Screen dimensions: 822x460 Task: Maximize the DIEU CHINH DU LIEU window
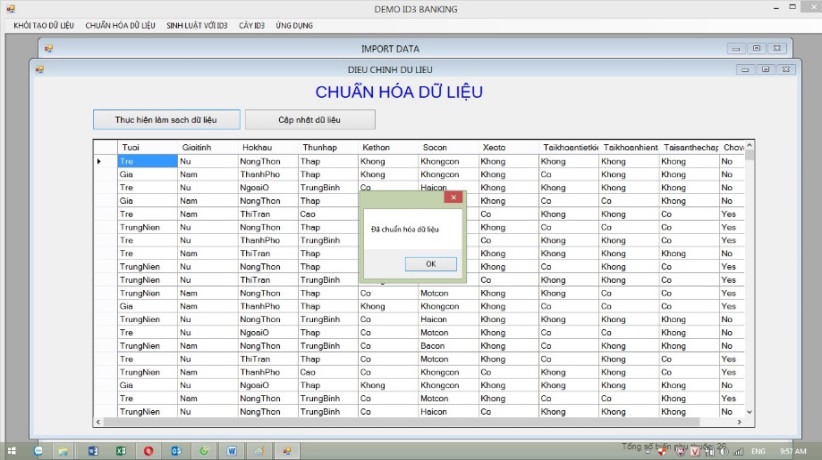(765, 69)
